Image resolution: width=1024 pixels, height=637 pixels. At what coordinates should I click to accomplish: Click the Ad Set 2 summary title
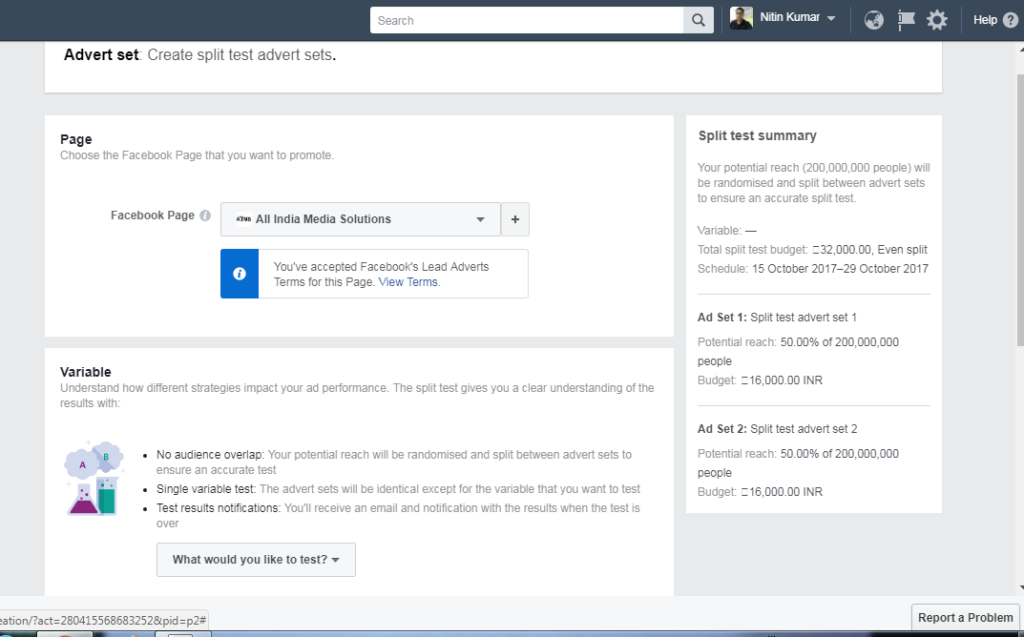pyautogui.click(x=777, y=429)
